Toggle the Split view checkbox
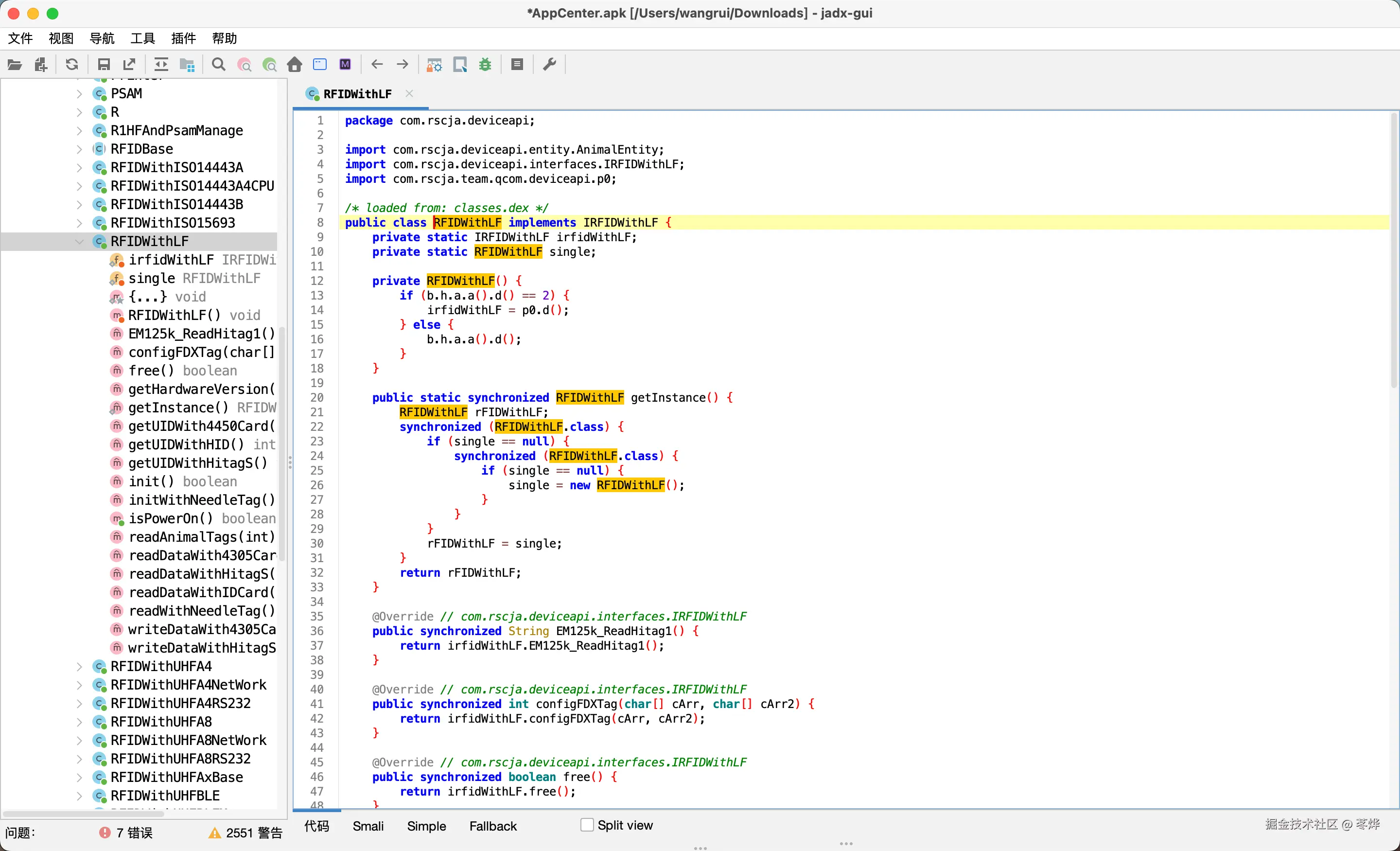 [x=587, y=825]
